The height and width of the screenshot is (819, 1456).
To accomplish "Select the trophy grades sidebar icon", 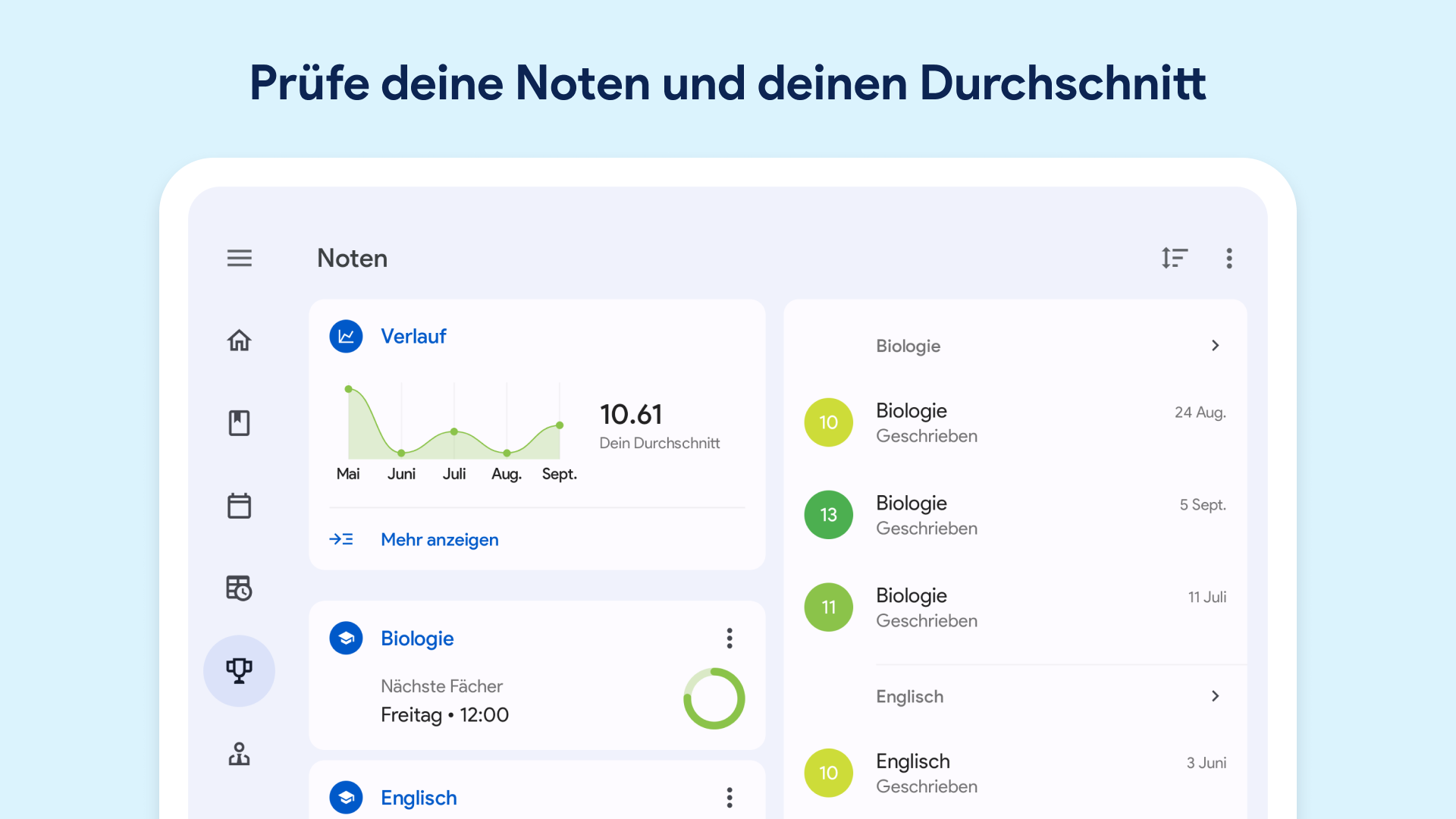I will [x=239, y=670].
